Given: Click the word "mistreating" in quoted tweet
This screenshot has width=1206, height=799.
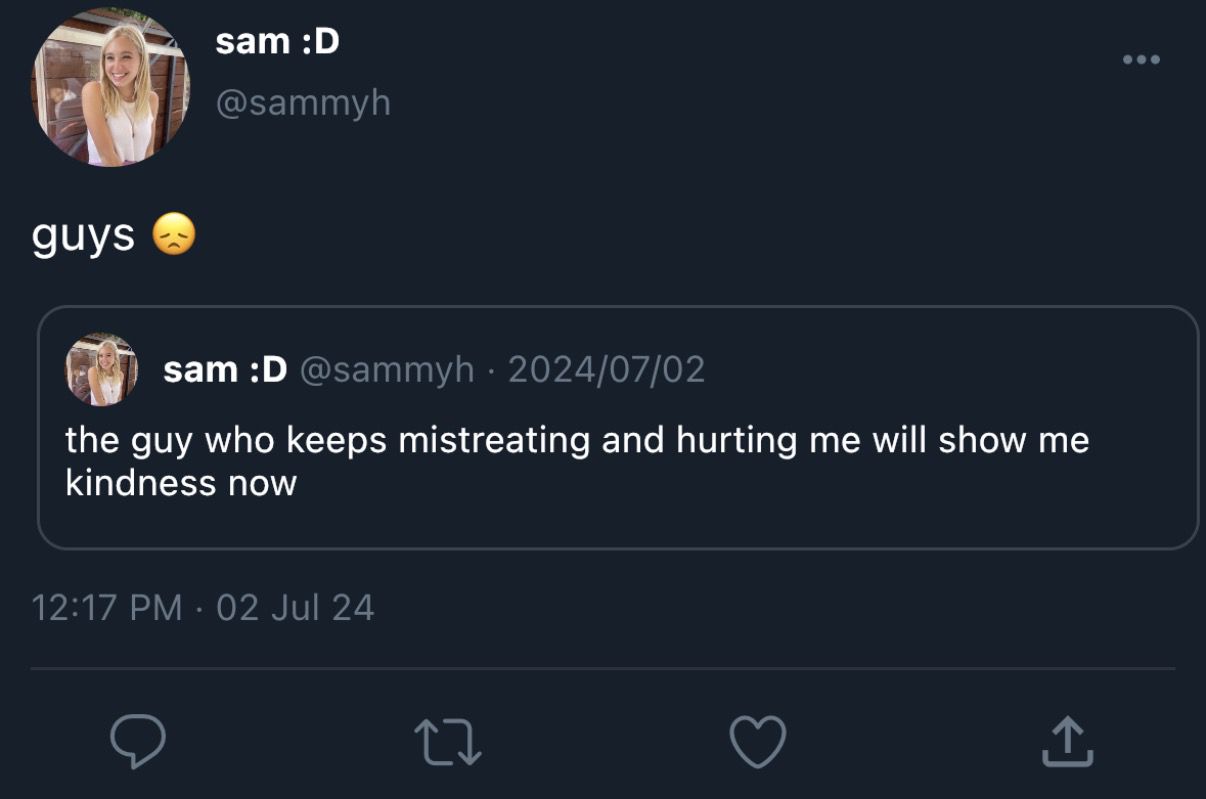Looking at the screenshot, I should [x=494, y=440].
